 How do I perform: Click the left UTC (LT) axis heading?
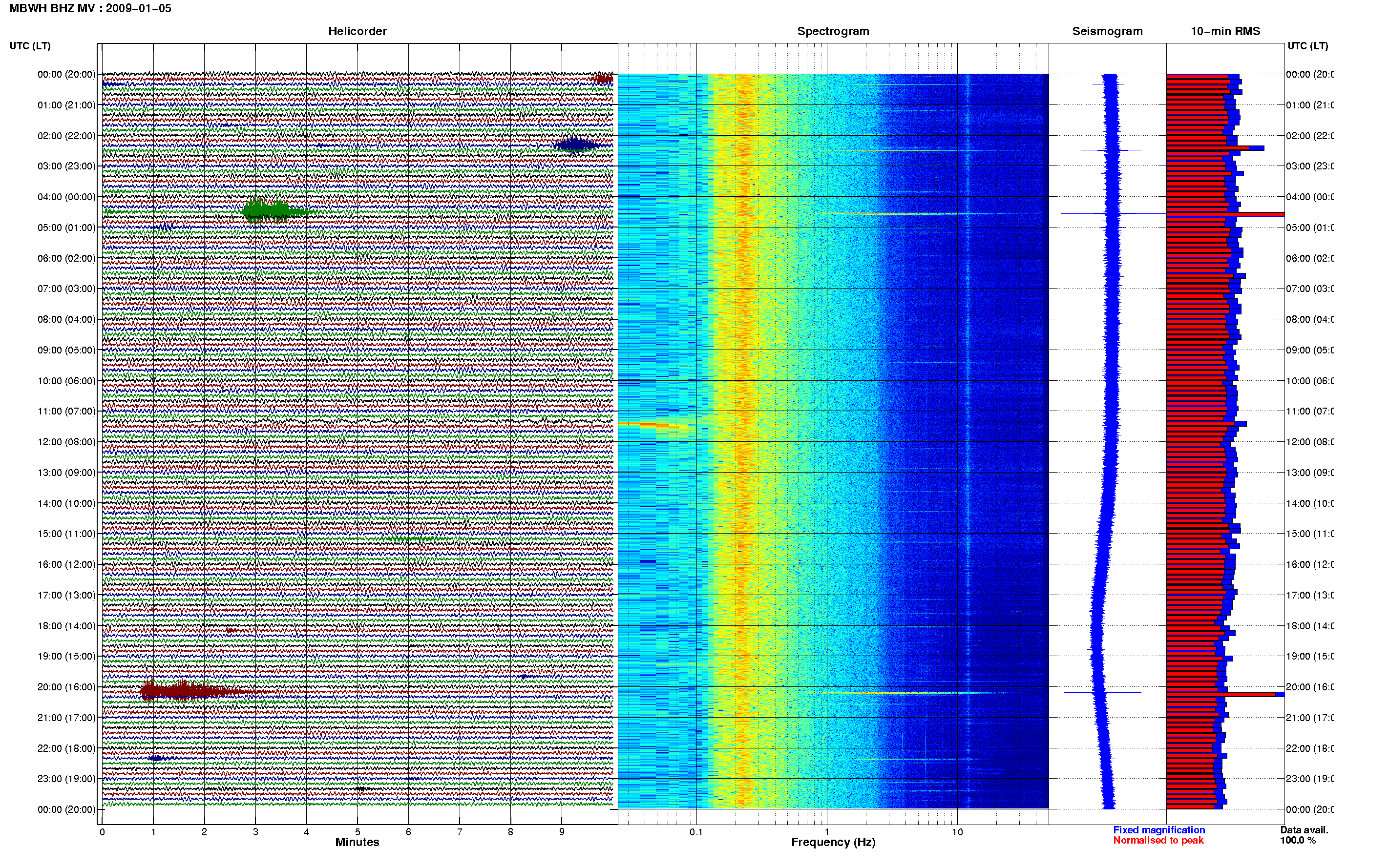tap(30, 46)
